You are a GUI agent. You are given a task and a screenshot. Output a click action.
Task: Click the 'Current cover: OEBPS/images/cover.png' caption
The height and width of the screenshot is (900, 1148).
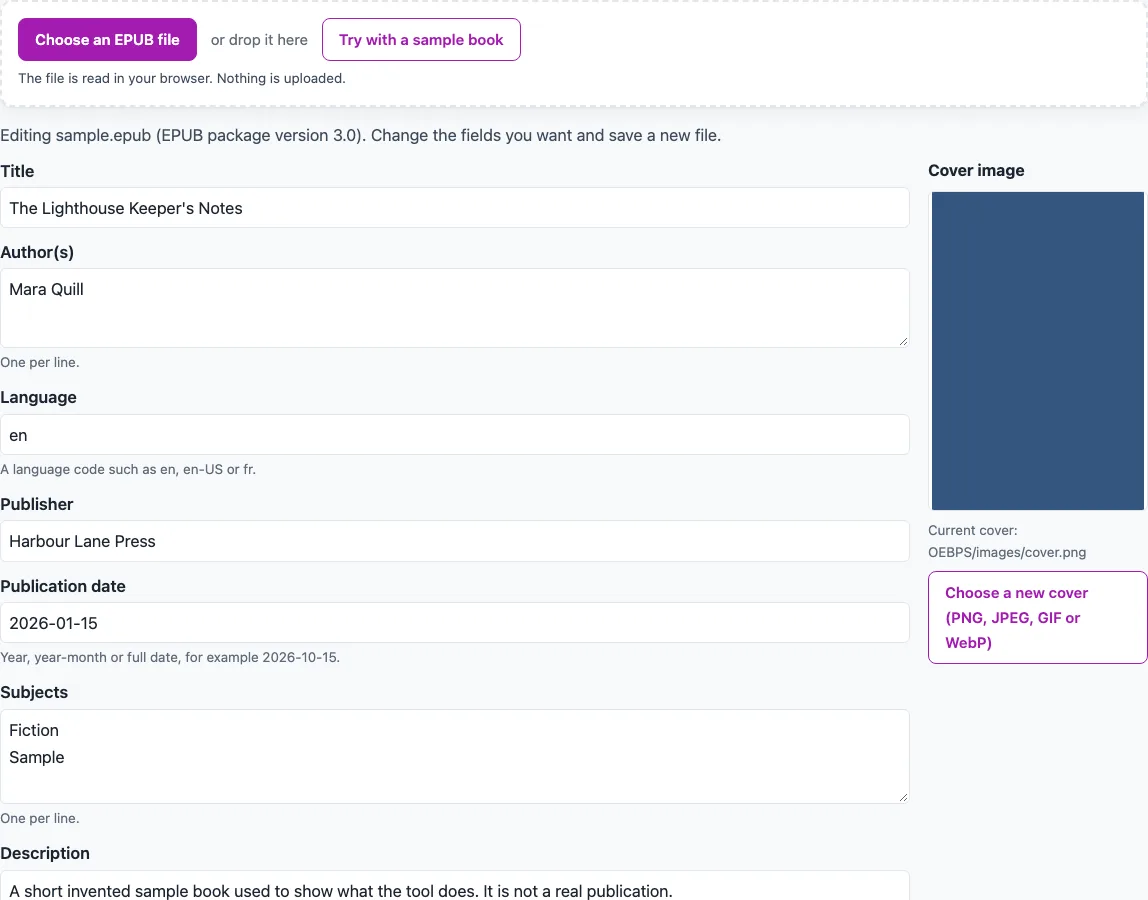click(x=1007, y=541)
